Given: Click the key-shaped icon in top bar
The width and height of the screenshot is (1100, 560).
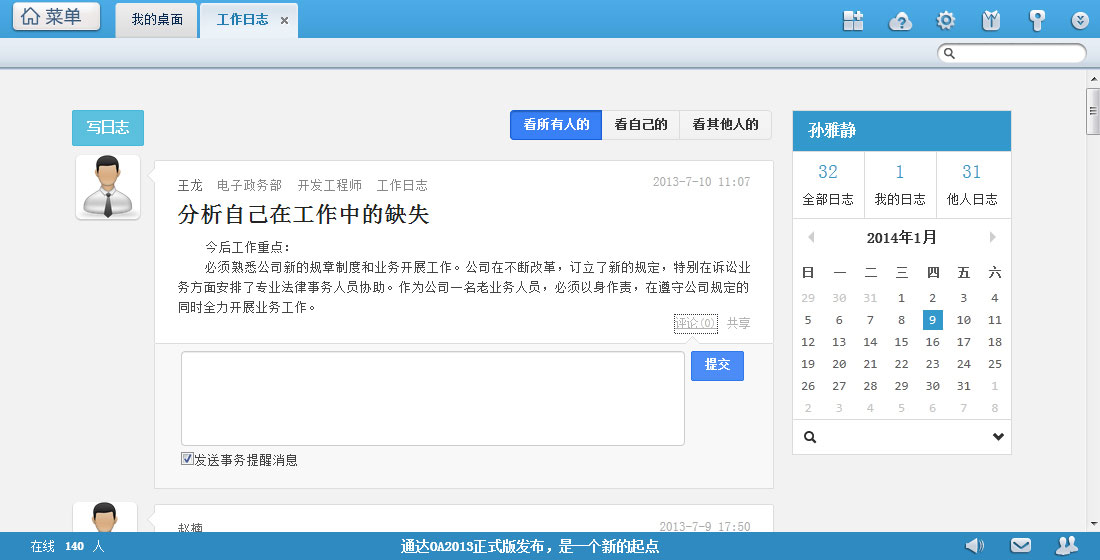Looking at the screenshot, I should (x=1037, y=20).
